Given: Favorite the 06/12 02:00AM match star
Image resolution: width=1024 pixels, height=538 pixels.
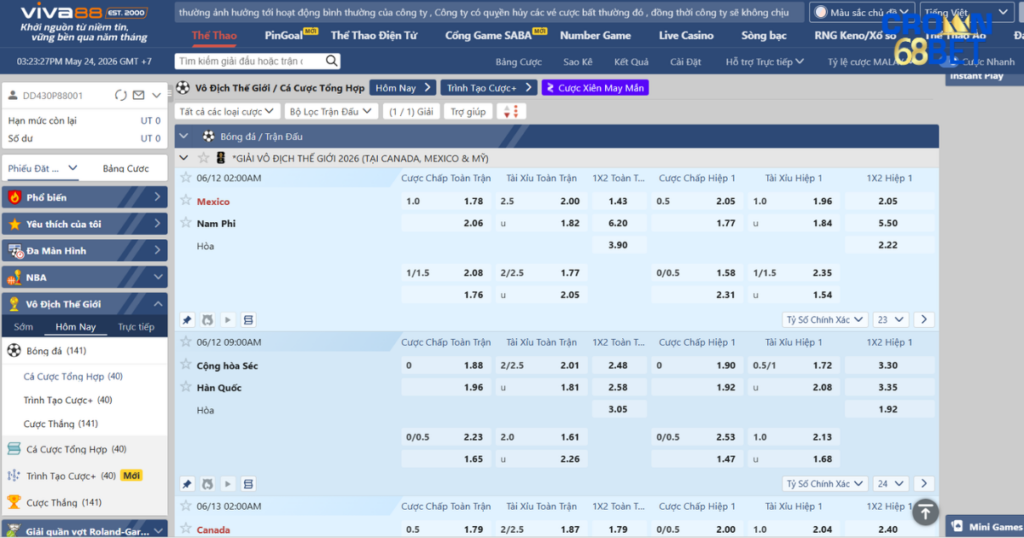Looking at the screenshot, I should [x=186, y=178].
